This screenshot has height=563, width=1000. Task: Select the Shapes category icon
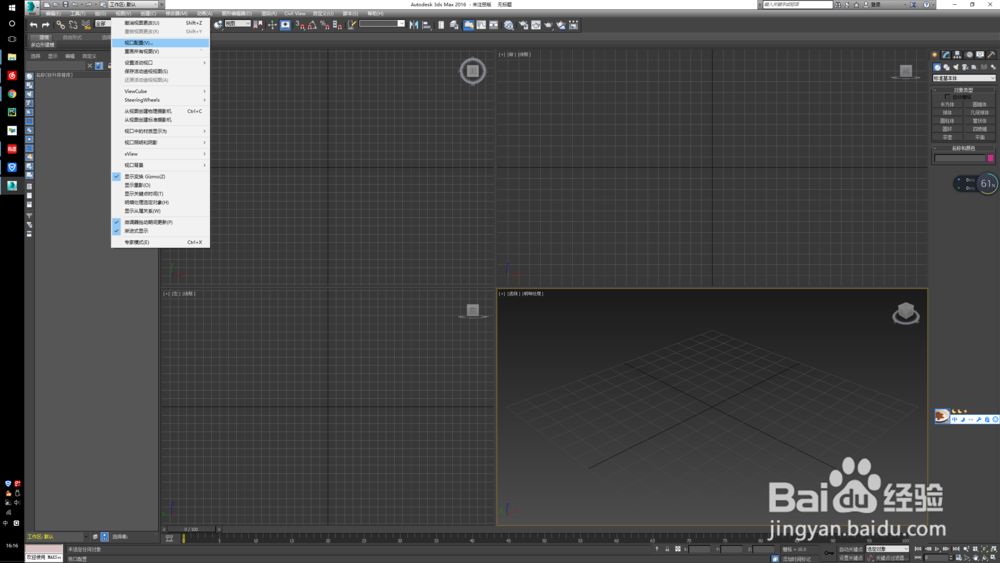946,67
